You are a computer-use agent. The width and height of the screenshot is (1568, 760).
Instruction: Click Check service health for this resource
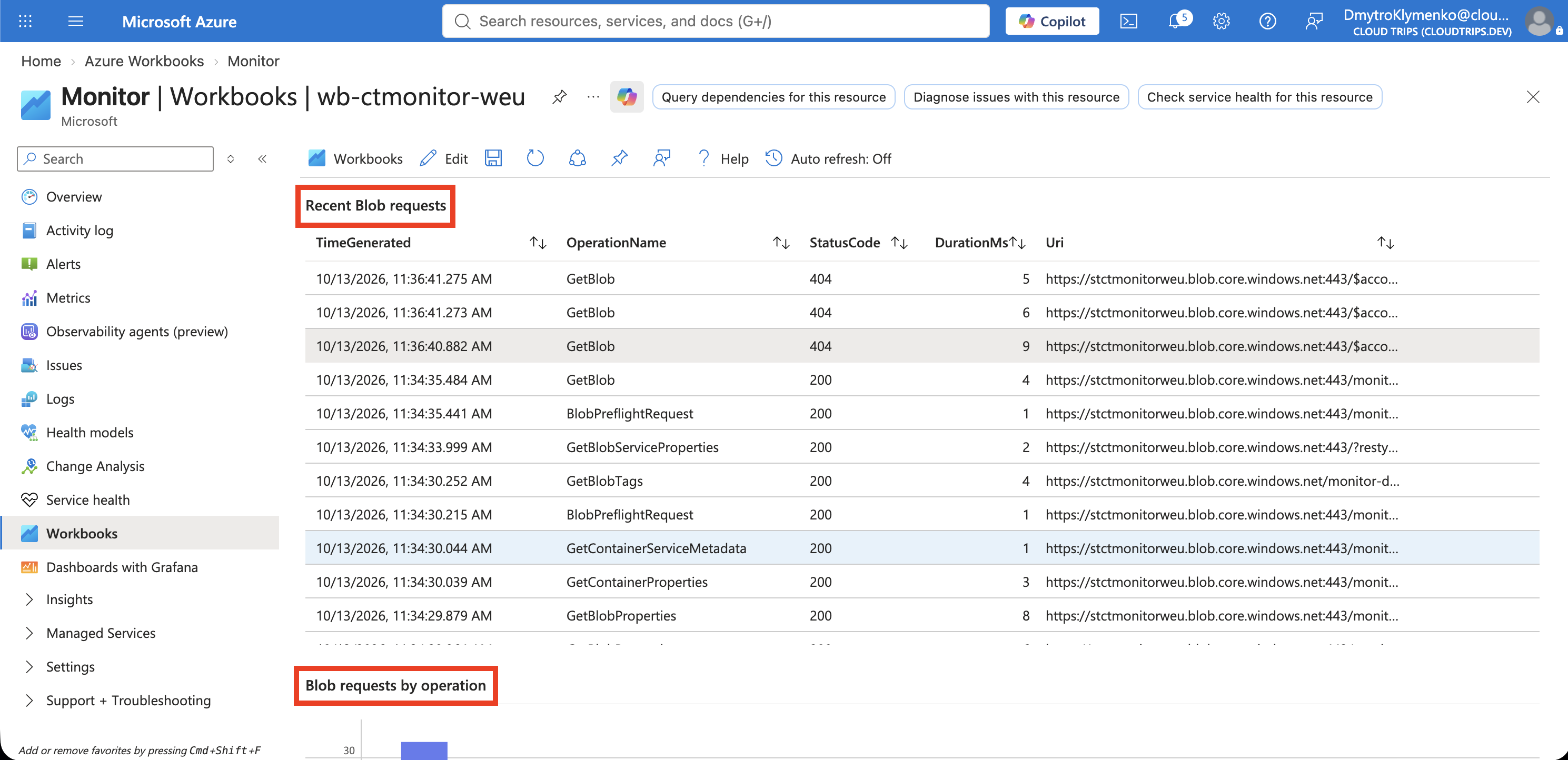coord(1259,97)
